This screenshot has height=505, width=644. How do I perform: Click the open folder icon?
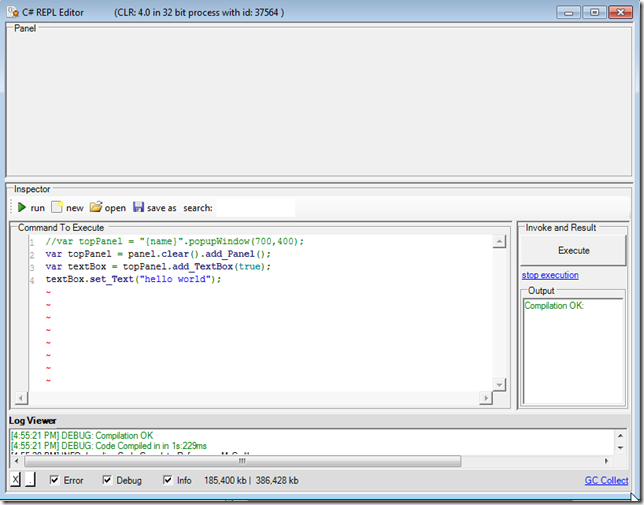coord(95,207)
